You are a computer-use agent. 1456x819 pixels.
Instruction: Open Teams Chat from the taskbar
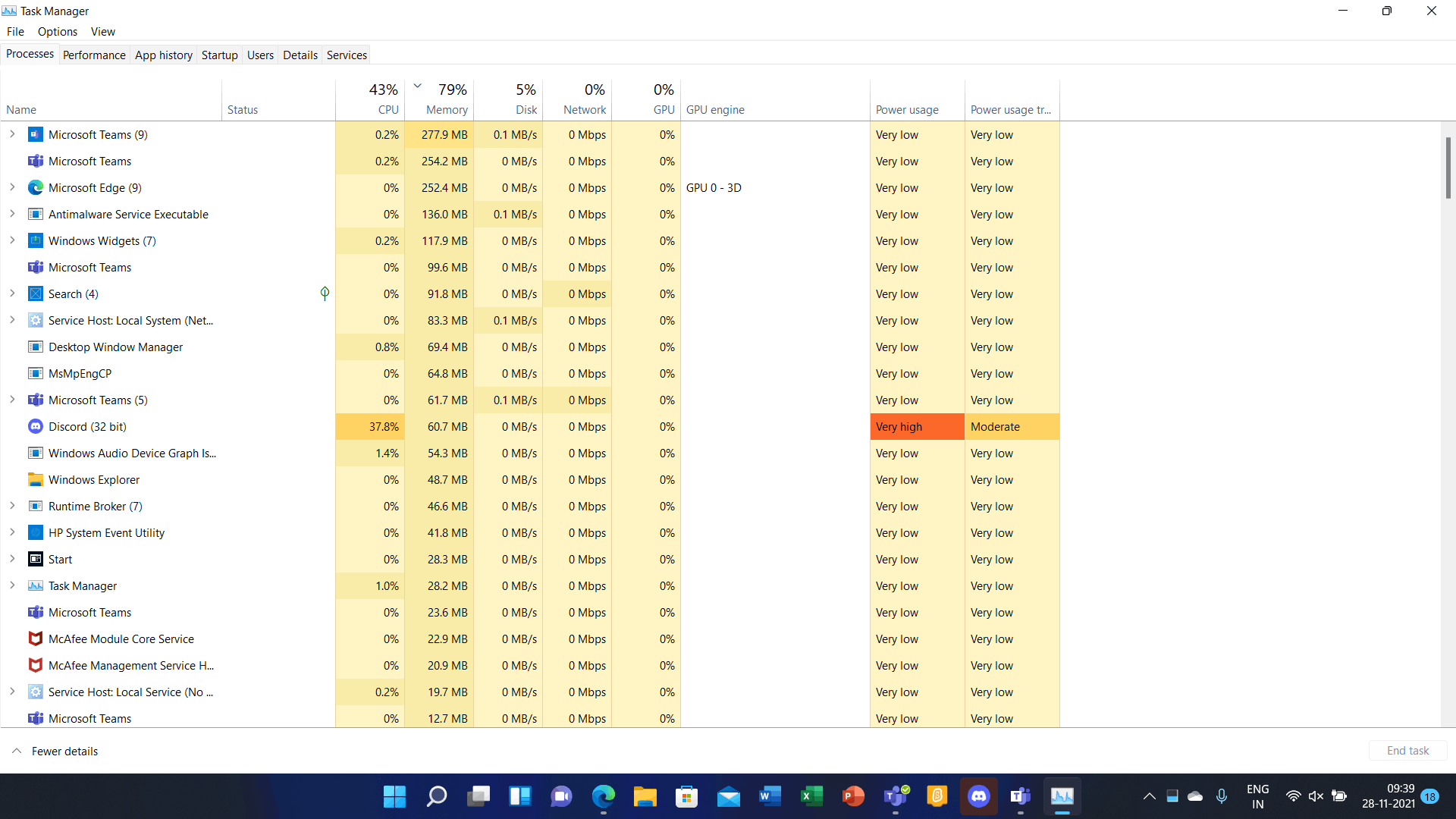point(562,796)
